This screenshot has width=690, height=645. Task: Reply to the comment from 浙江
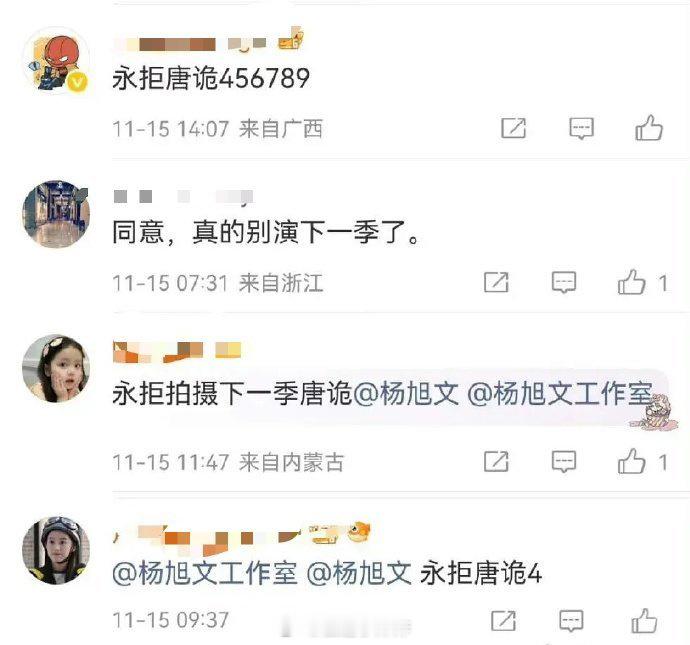[x=564, y=282]
